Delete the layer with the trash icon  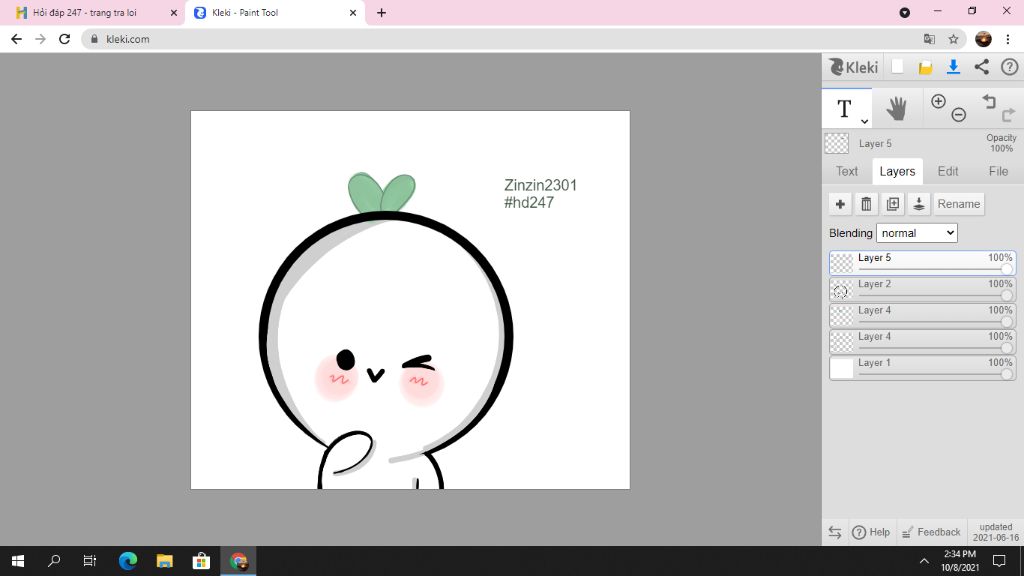pos(866,204)
